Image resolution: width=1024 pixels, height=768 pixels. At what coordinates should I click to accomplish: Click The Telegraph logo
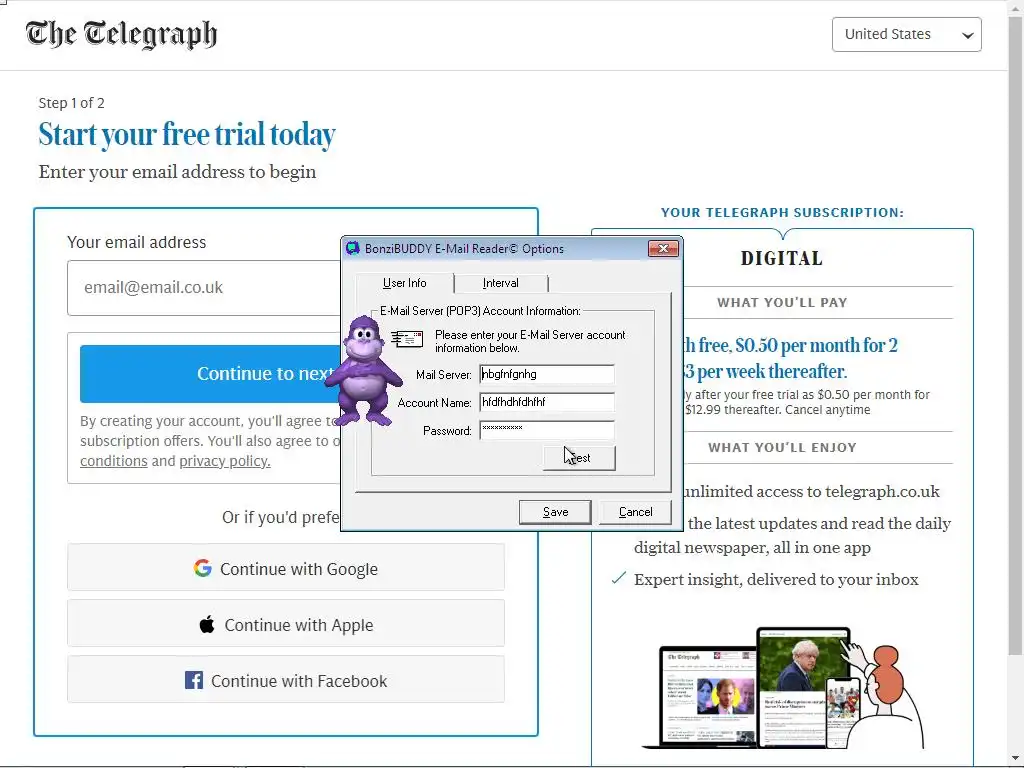coord(121,34)
